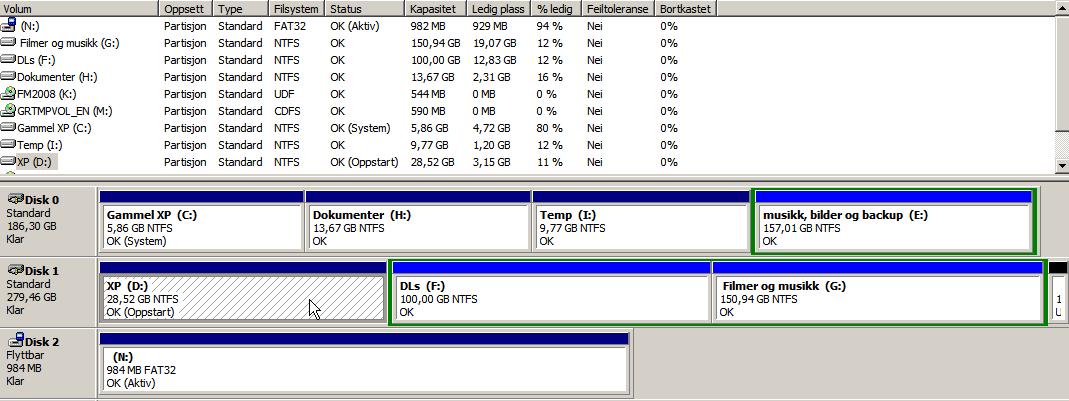
Task: Click the GRTMPVOL_EN (M:) disc icon
Action: point(8,110)
